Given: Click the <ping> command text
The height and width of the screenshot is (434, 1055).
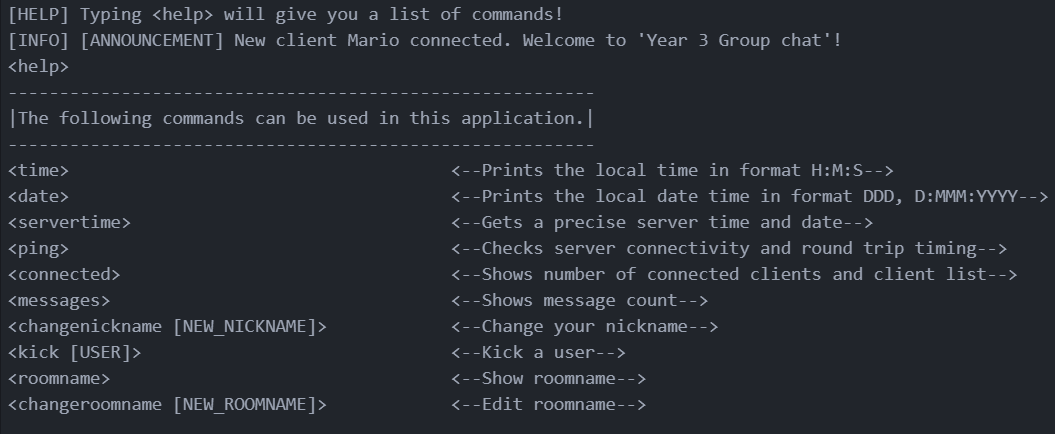Looking at the screenshot, I should (38, 249).
